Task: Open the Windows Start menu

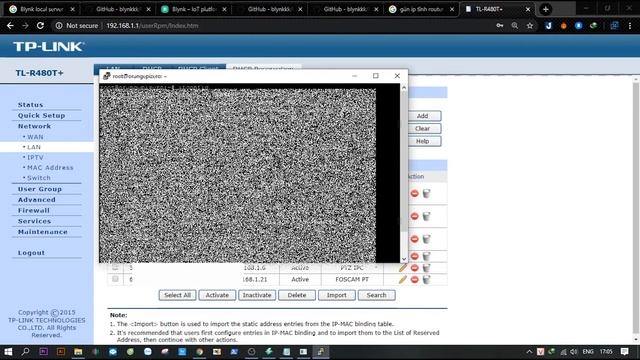Action: [x=8, y=351]
